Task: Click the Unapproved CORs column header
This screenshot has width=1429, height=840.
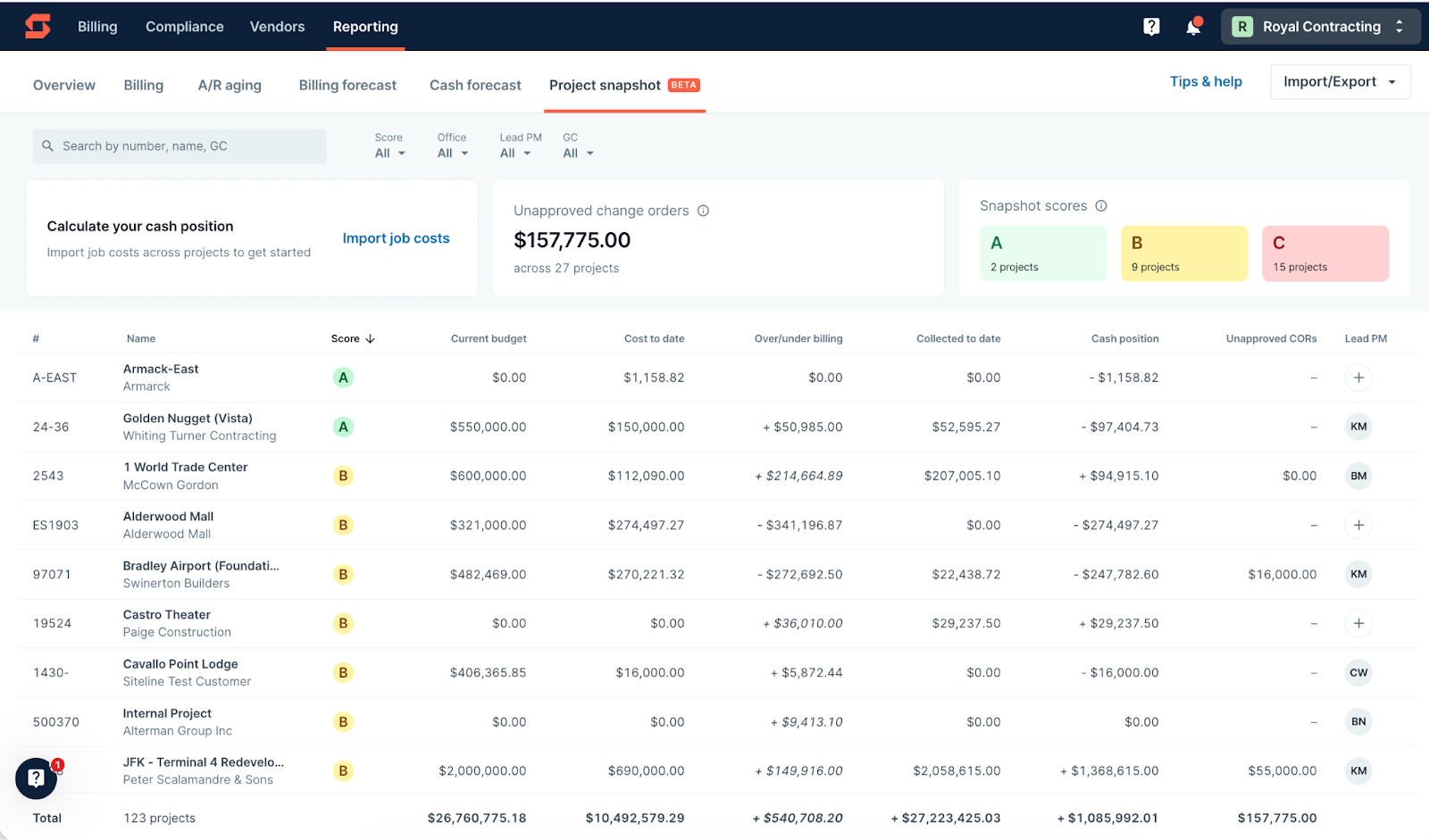Action: click(1271, 339)
